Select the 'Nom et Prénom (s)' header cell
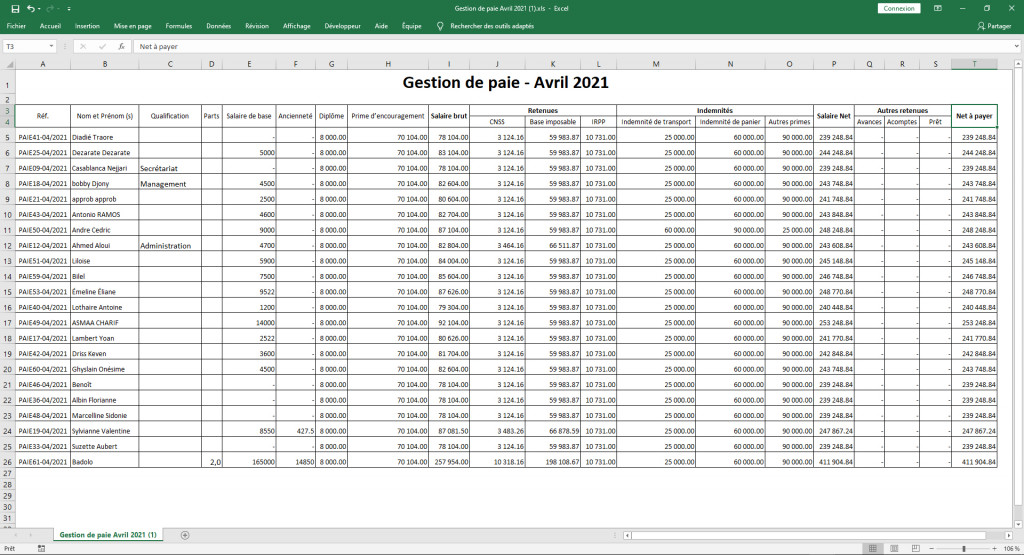The height and width of the screenshot is (555, 1024). 104,116
